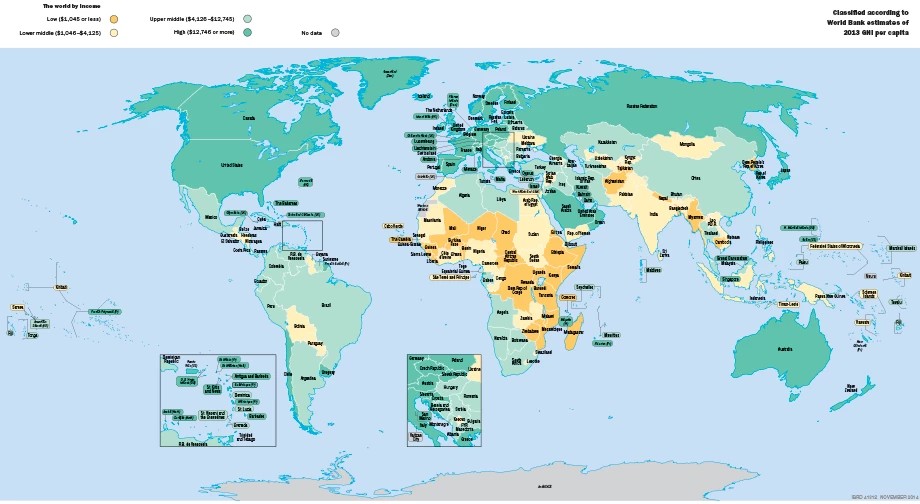
Task: Click the Trinidad and Tobago inset label
Action: pyautogui.click(x=246, y=437)
